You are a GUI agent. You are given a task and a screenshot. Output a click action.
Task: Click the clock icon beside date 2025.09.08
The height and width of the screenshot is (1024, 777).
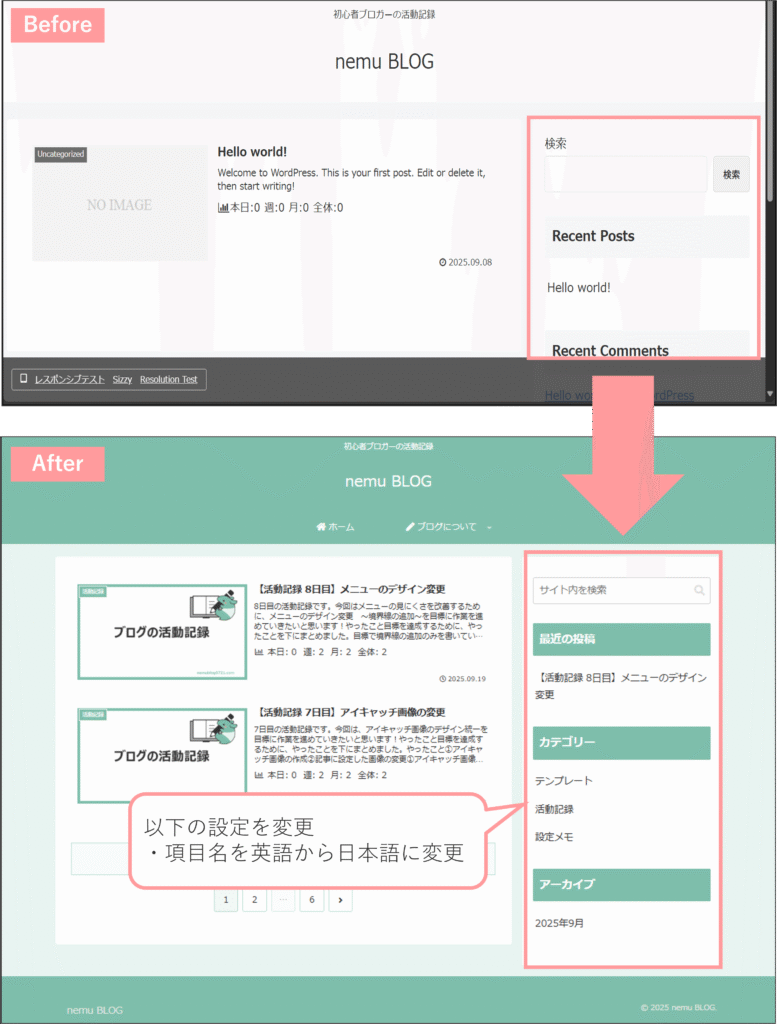point(443,263)
